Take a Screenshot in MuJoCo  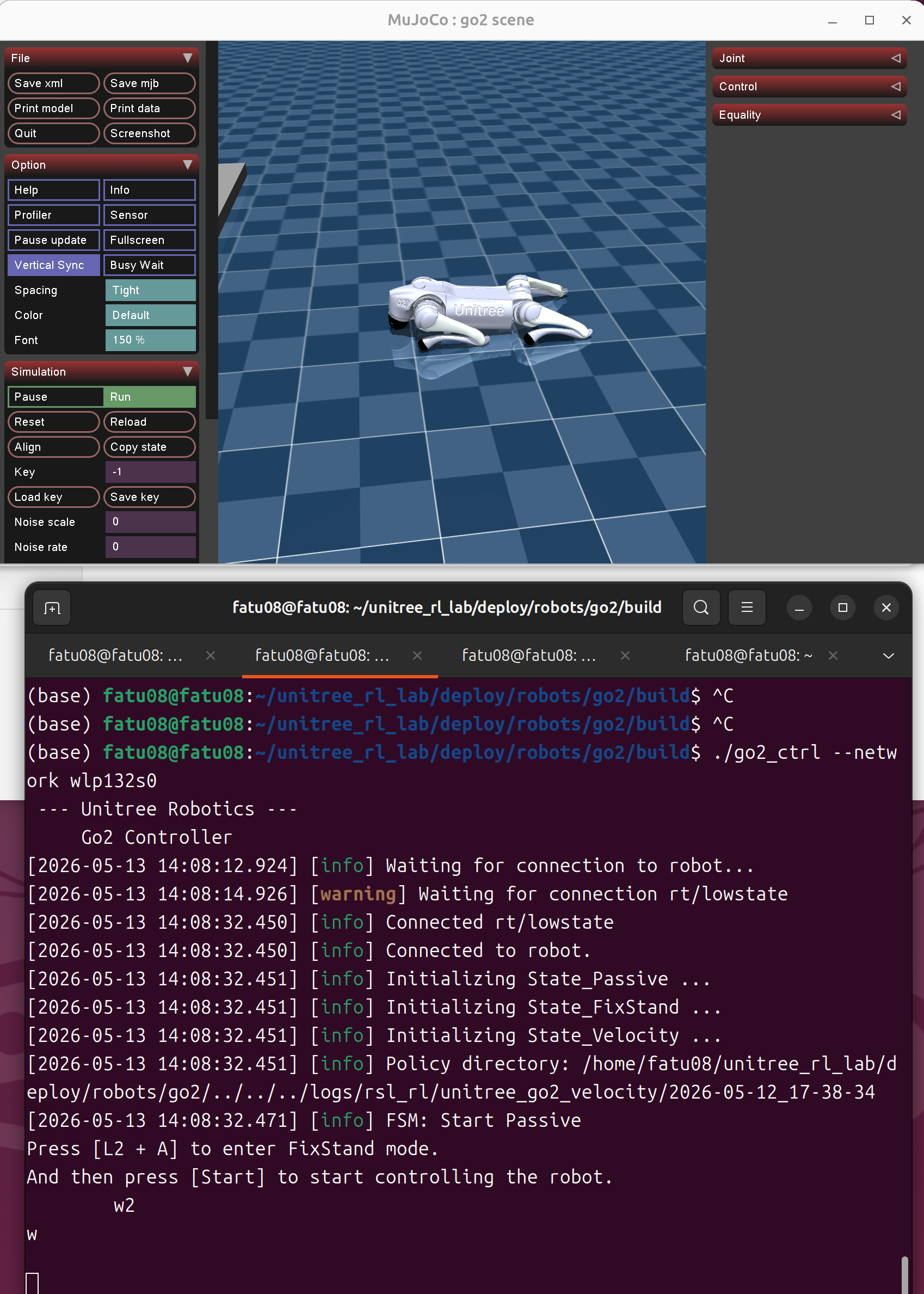tap(149, 133)
